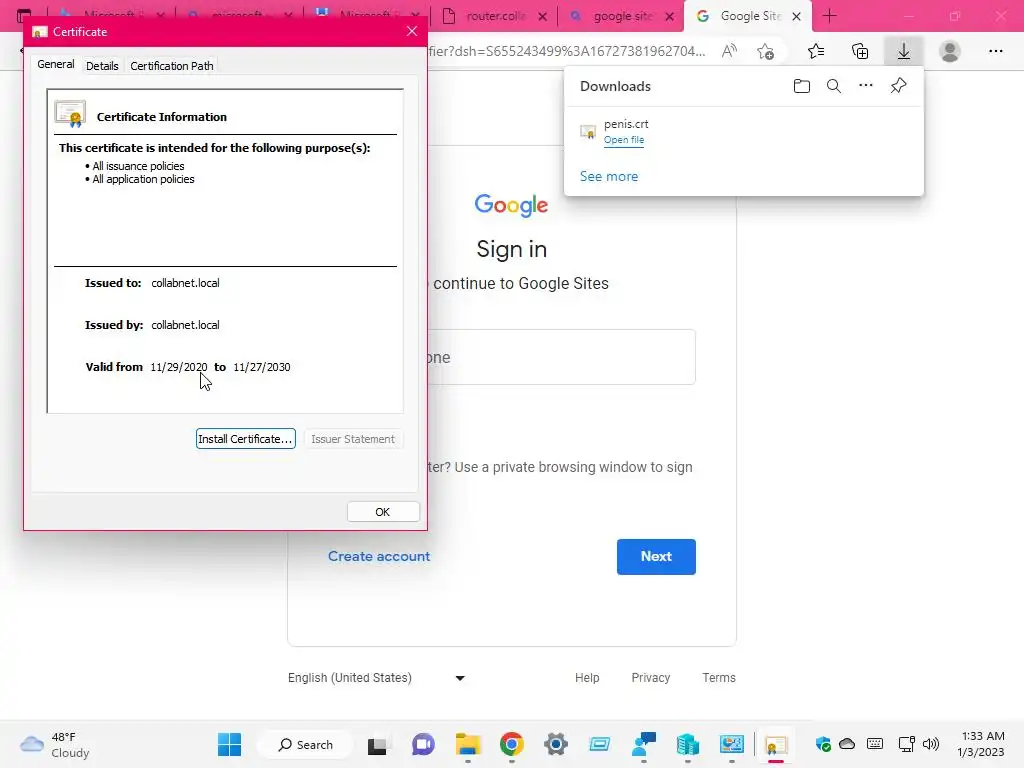Close the router.colla tab
The image size is (1024, 768).
point(542,16)
